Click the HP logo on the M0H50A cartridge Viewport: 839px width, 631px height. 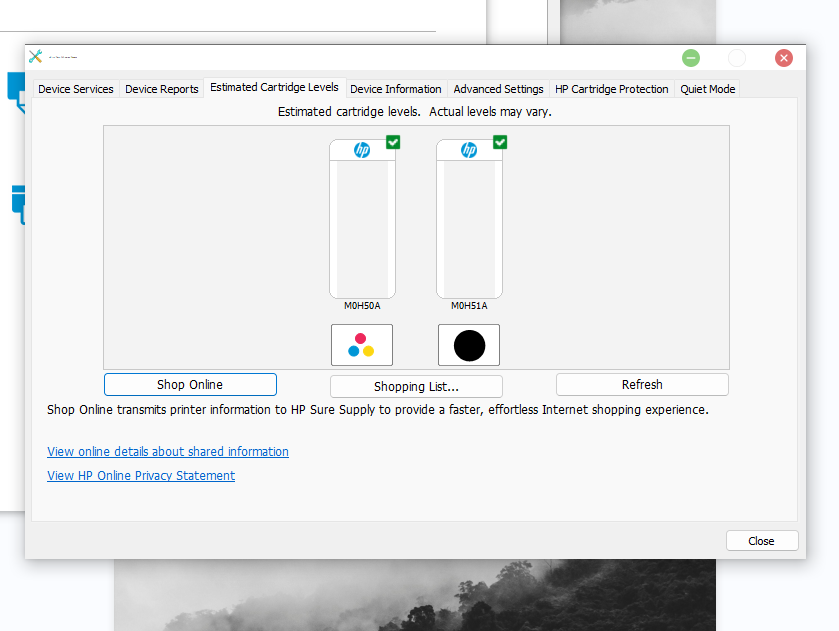(362, 150)
